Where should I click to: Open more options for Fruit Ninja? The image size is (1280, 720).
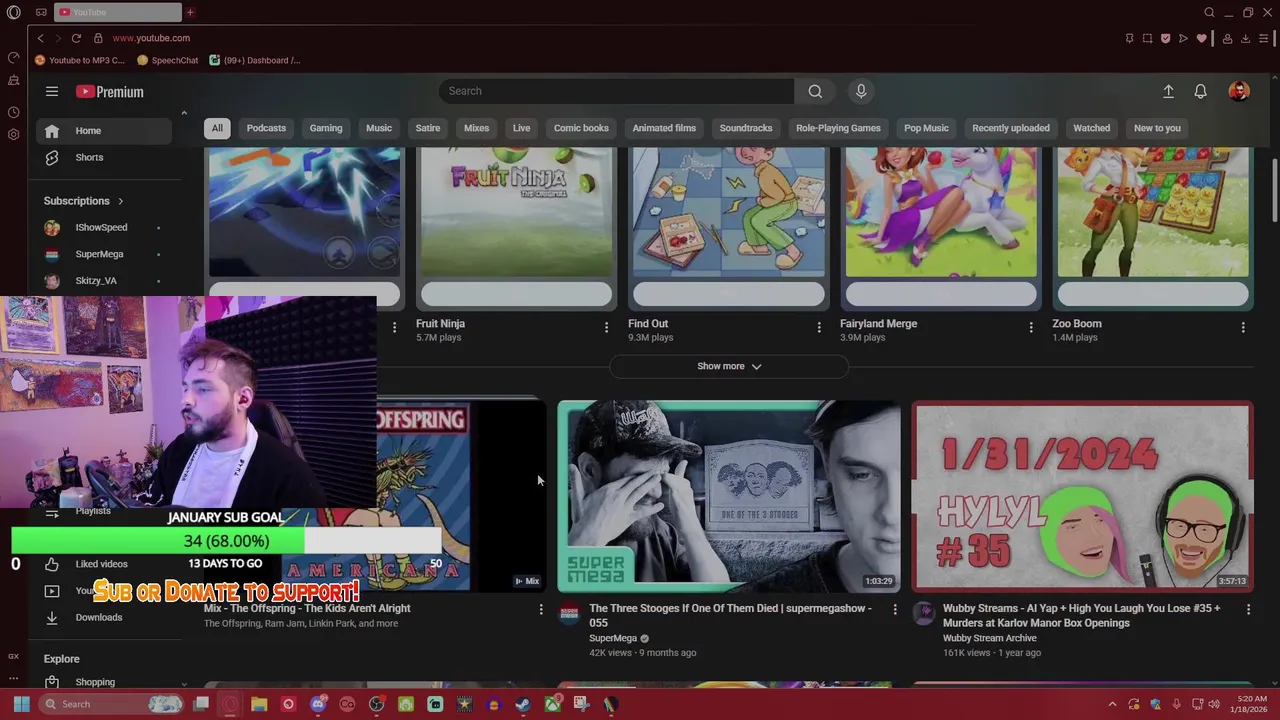pos(606,327)
